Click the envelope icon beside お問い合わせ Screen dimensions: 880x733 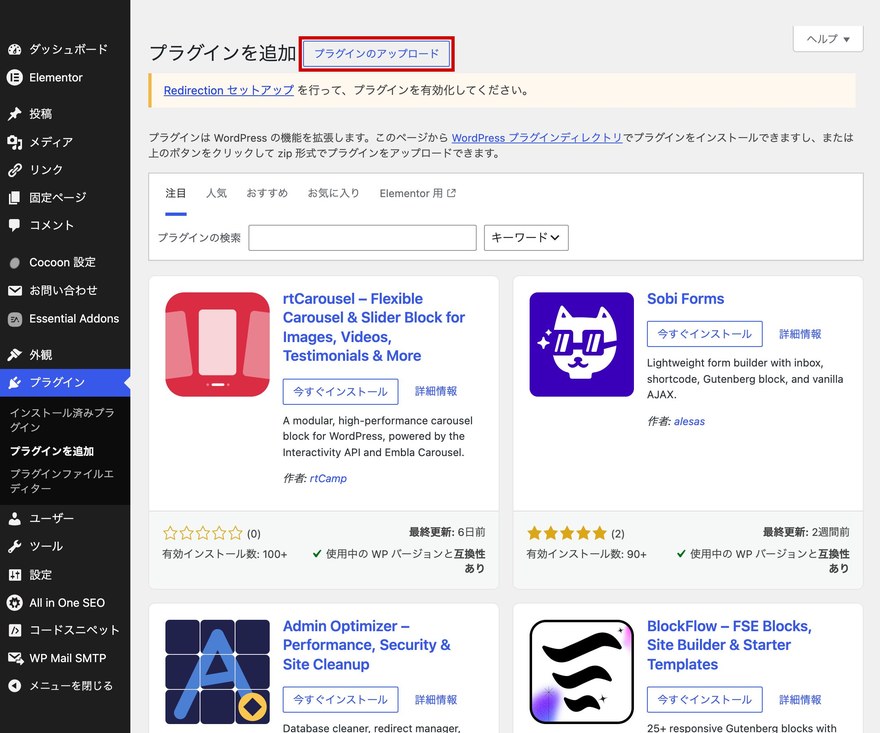click(15, 291)
